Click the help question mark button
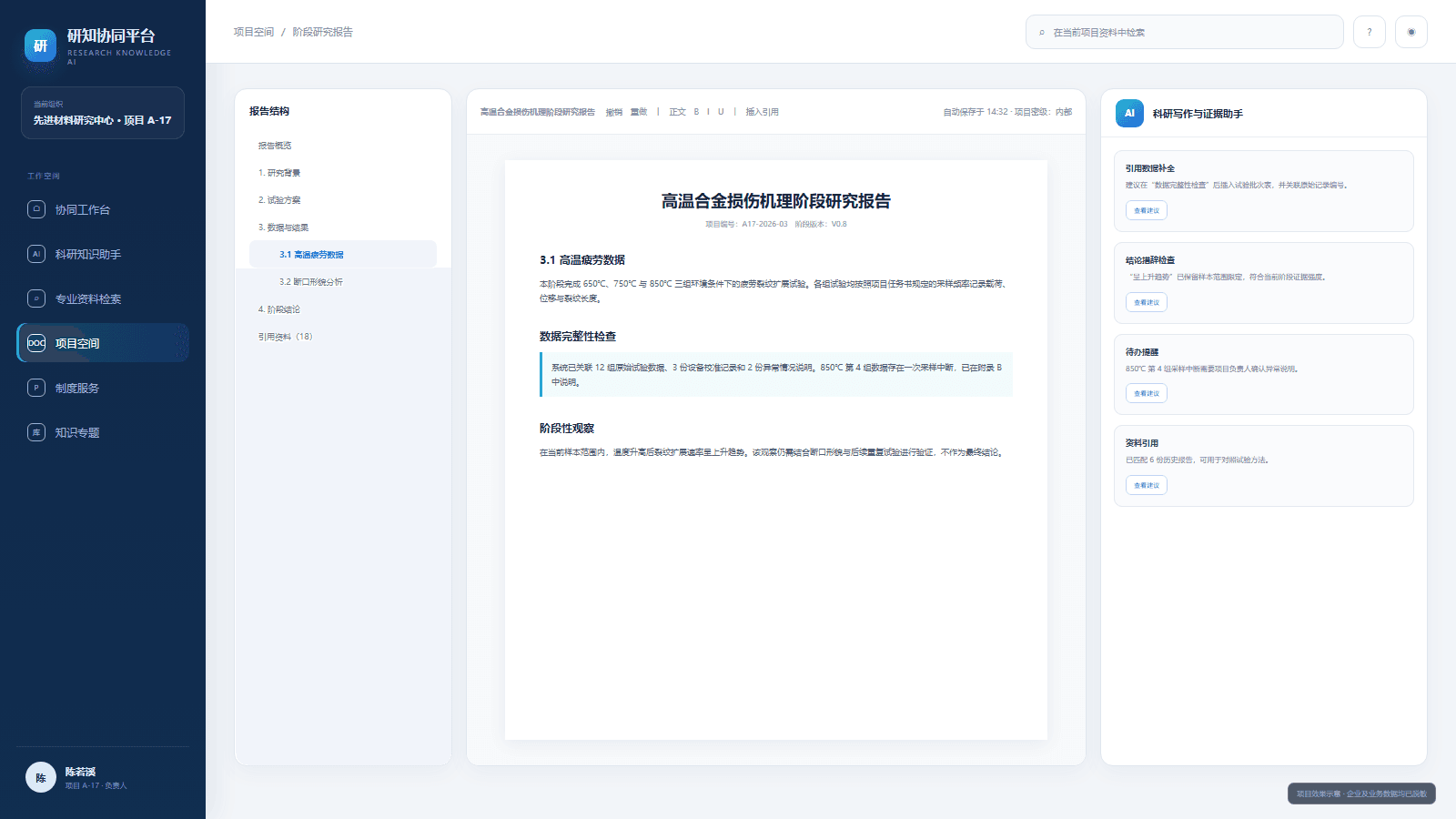 [1370, 32]
